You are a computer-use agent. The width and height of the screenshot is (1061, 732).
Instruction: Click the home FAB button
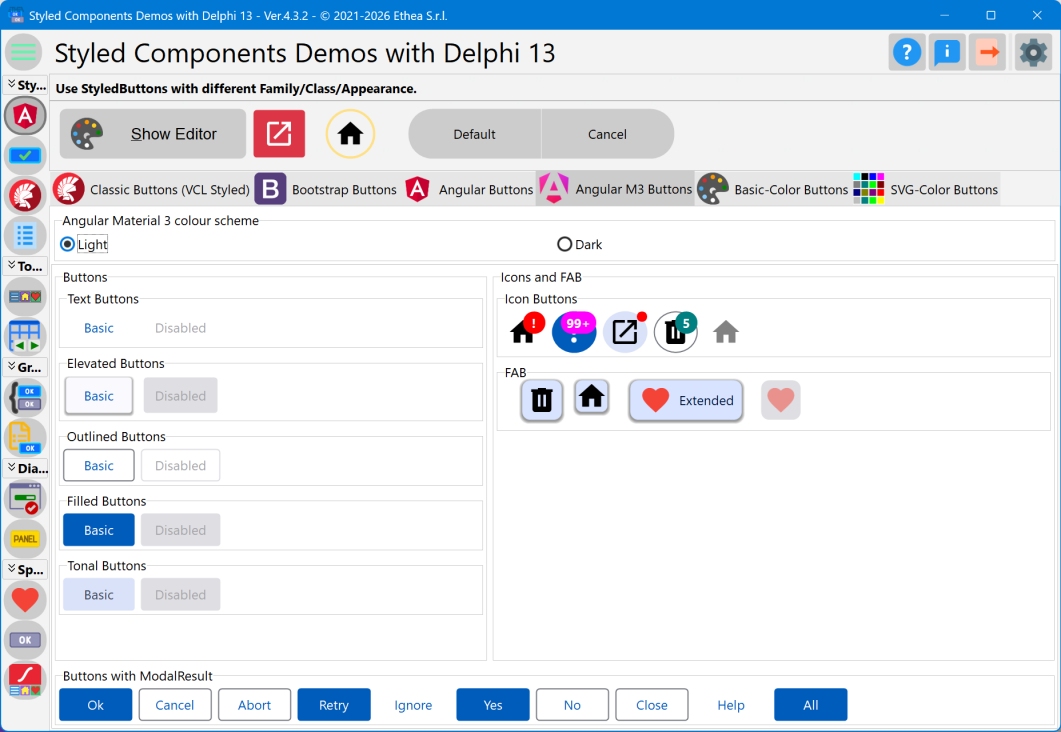[x=591, y=396]
